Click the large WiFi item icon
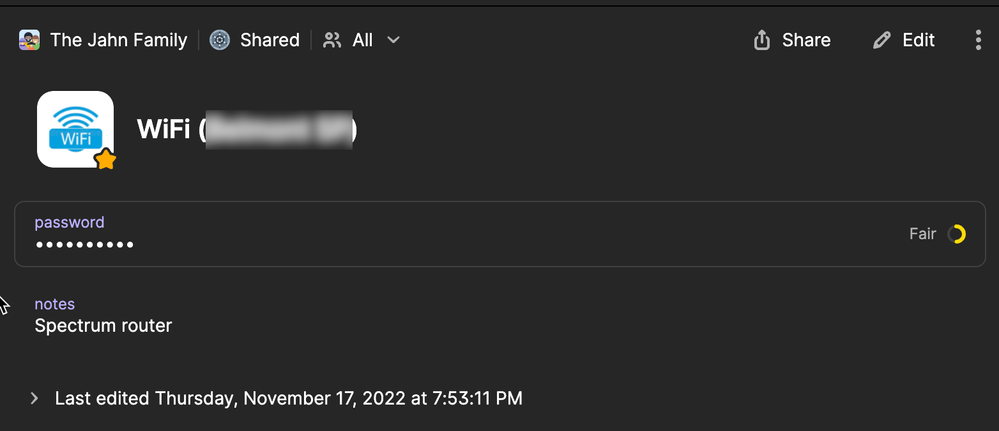This screenshot has height=431, width=999. [75, 129]
